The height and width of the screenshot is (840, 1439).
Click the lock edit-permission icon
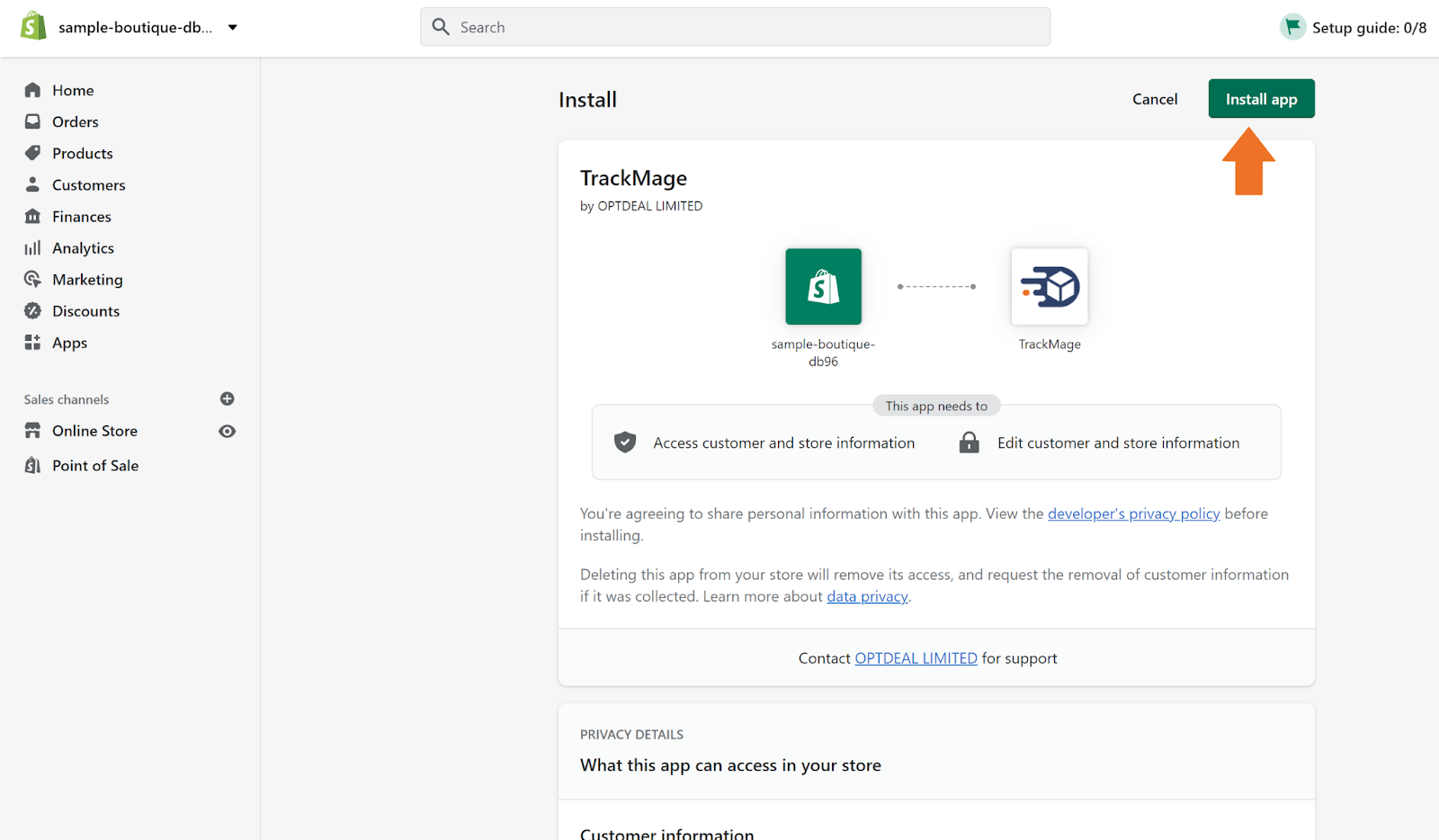[x=969, y=442]
